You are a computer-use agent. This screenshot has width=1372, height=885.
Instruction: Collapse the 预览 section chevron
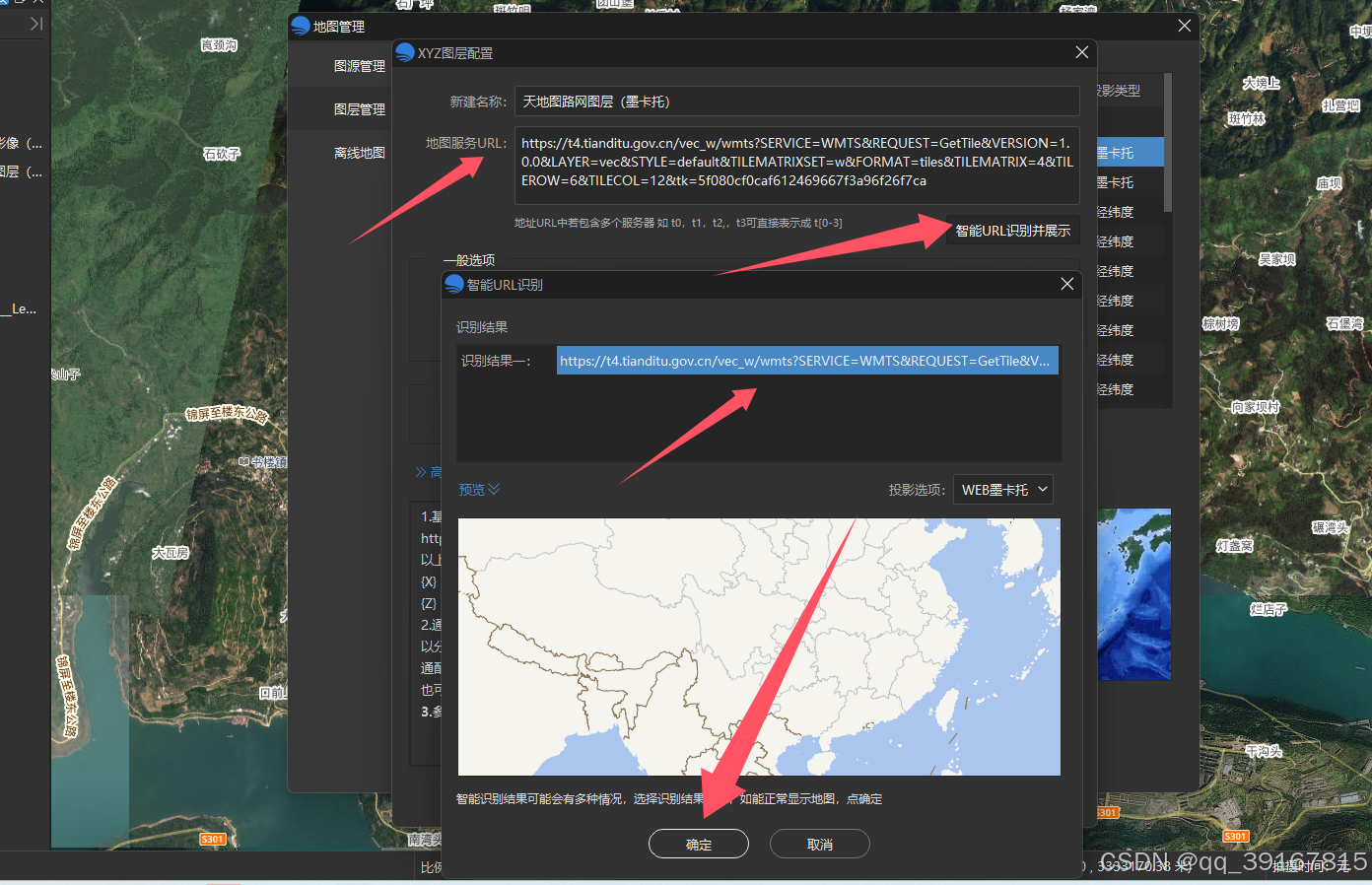pyautogui.click(x=494, y=490)
